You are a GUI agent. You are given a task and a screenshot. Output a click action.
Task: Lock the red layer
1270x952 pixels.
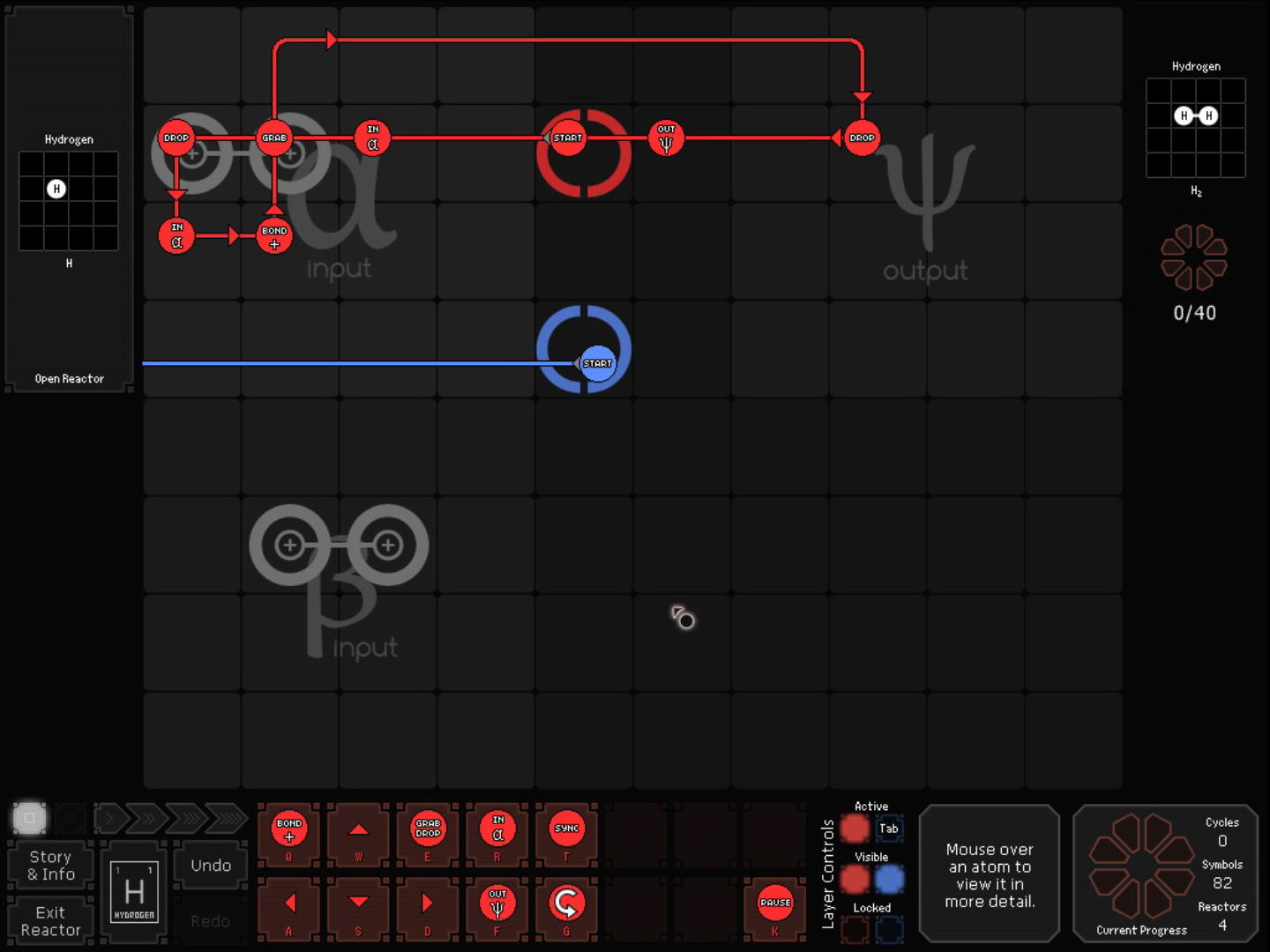(855, 928)
